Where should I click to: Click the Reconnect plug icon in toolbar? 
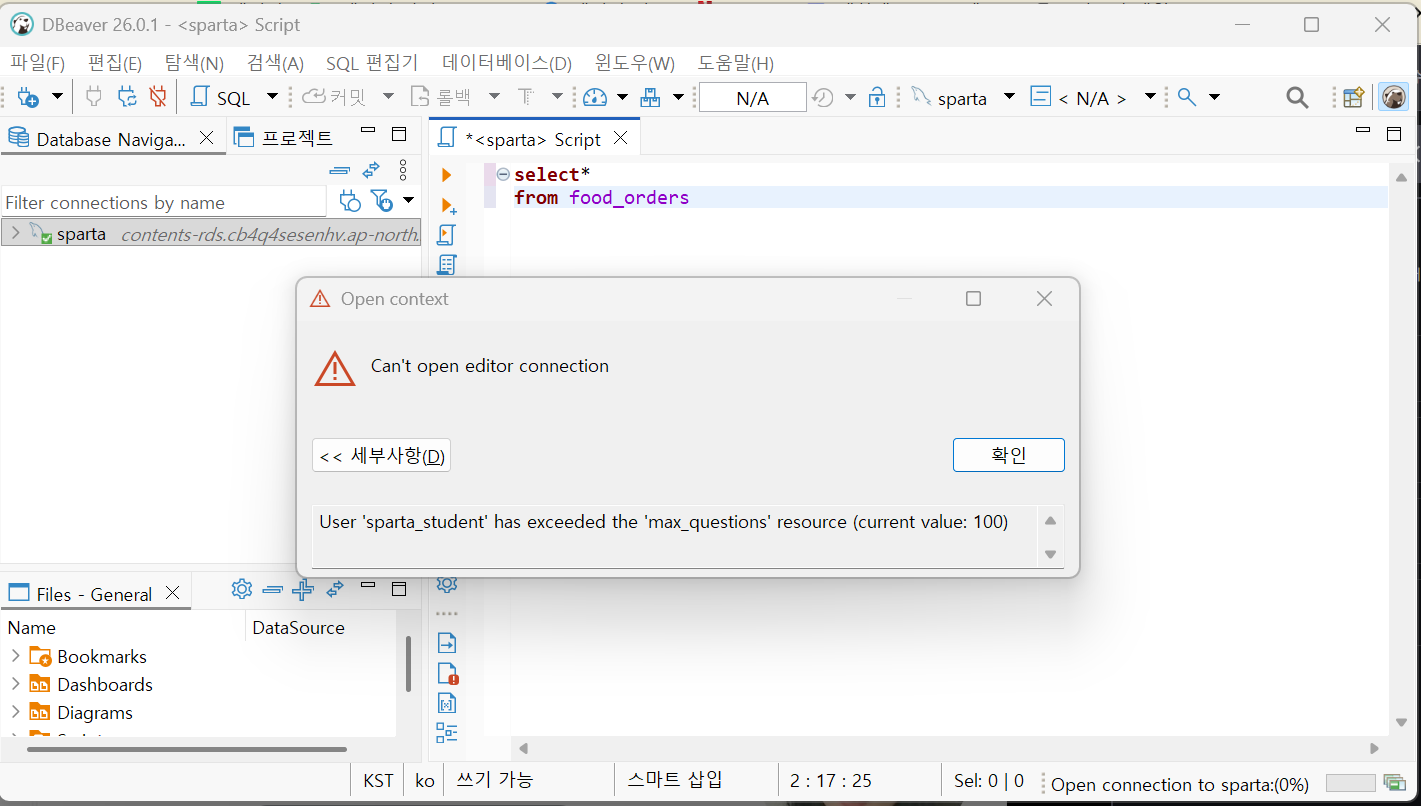coord(127,97)
